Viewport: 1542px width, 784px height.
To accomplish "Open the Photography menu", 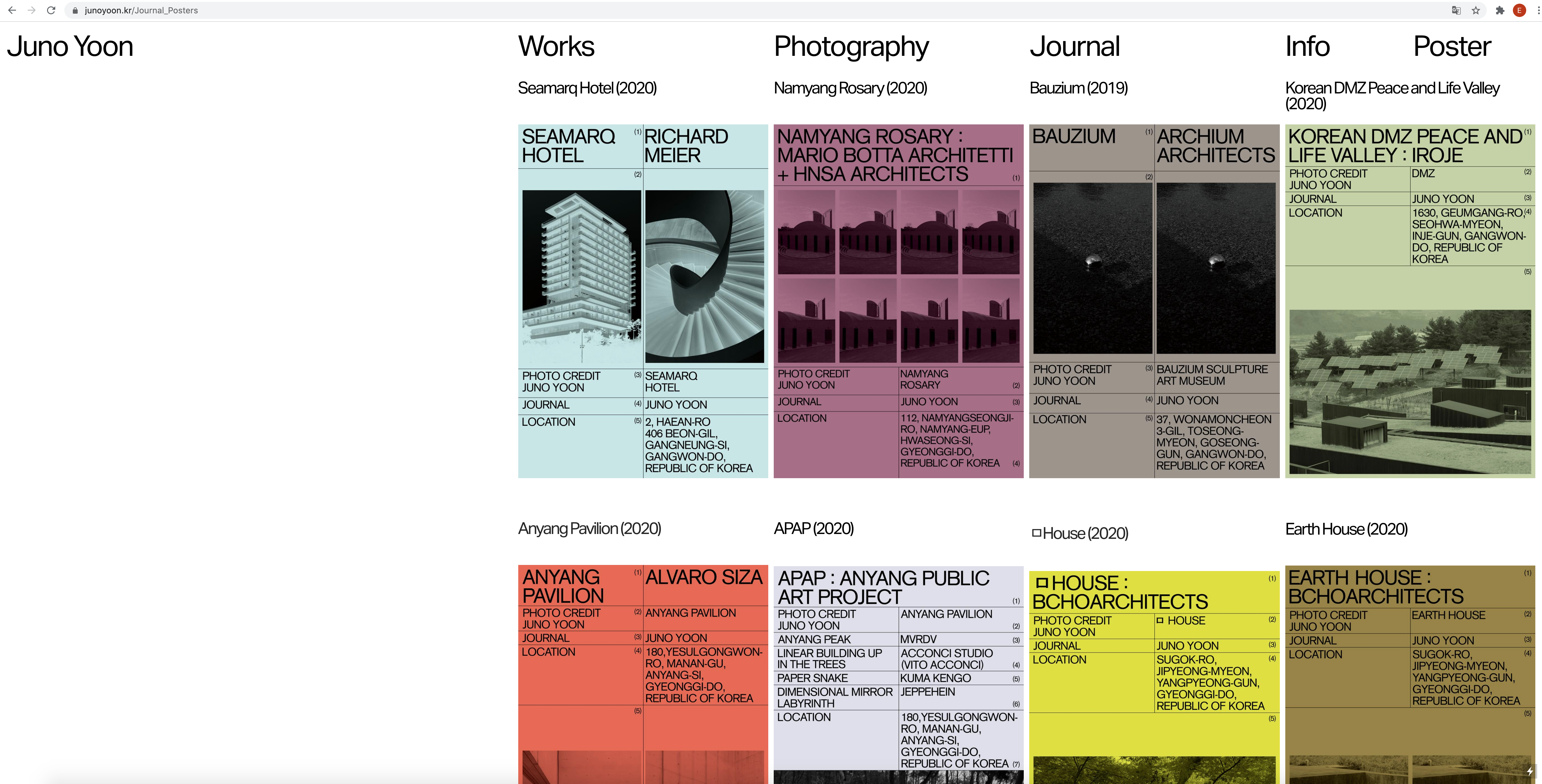I will [850, 47].
